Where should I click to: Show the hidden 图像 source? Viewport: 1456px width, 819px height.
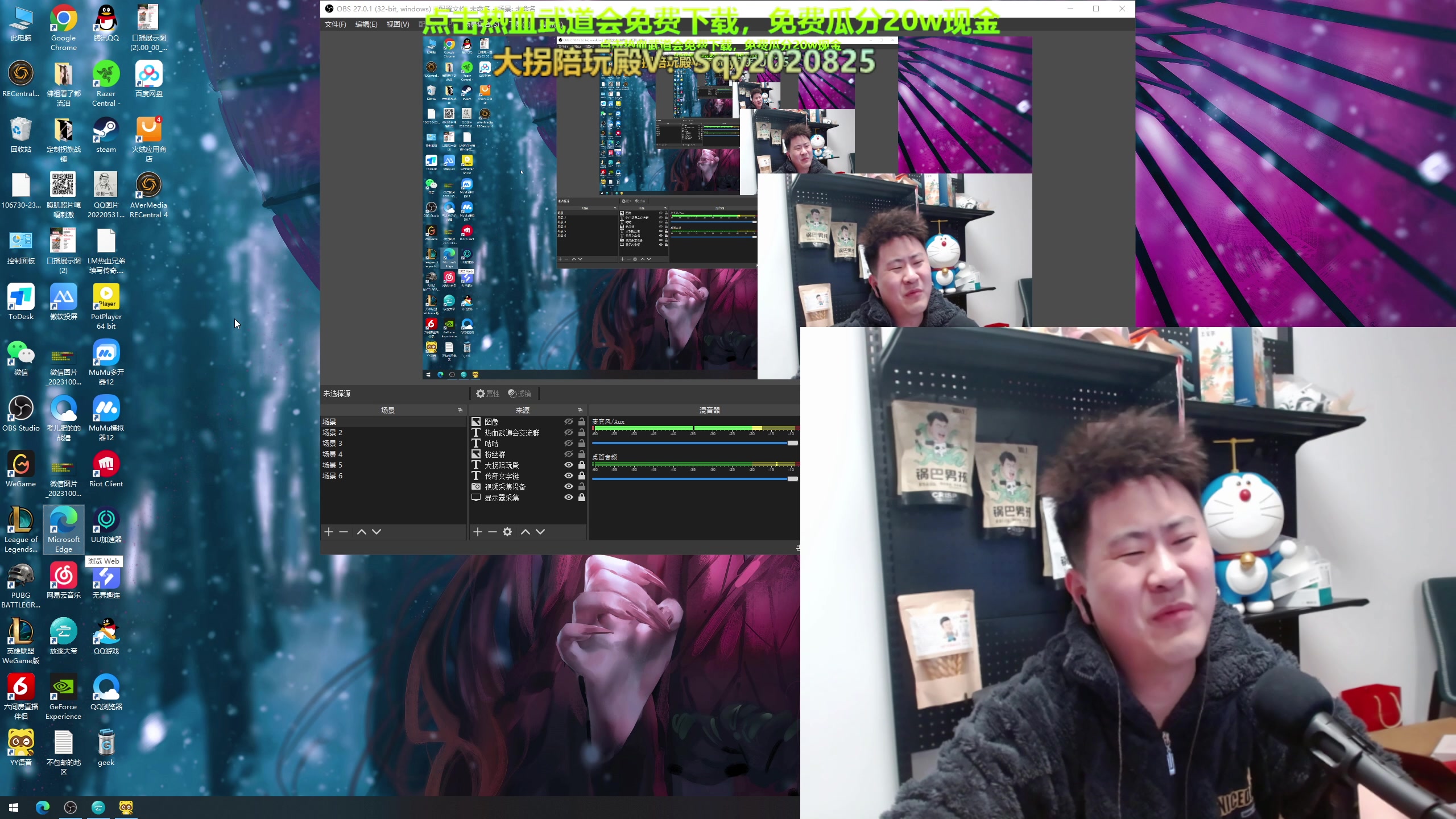click(x=568, y=422)
